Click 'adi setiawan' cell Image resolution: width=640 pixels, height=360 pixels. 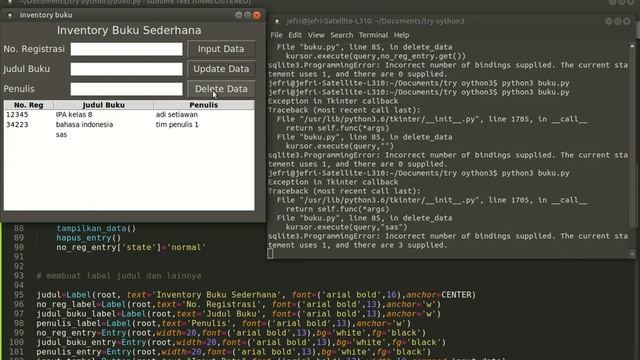pyautogui.click(x=176, y=115)
